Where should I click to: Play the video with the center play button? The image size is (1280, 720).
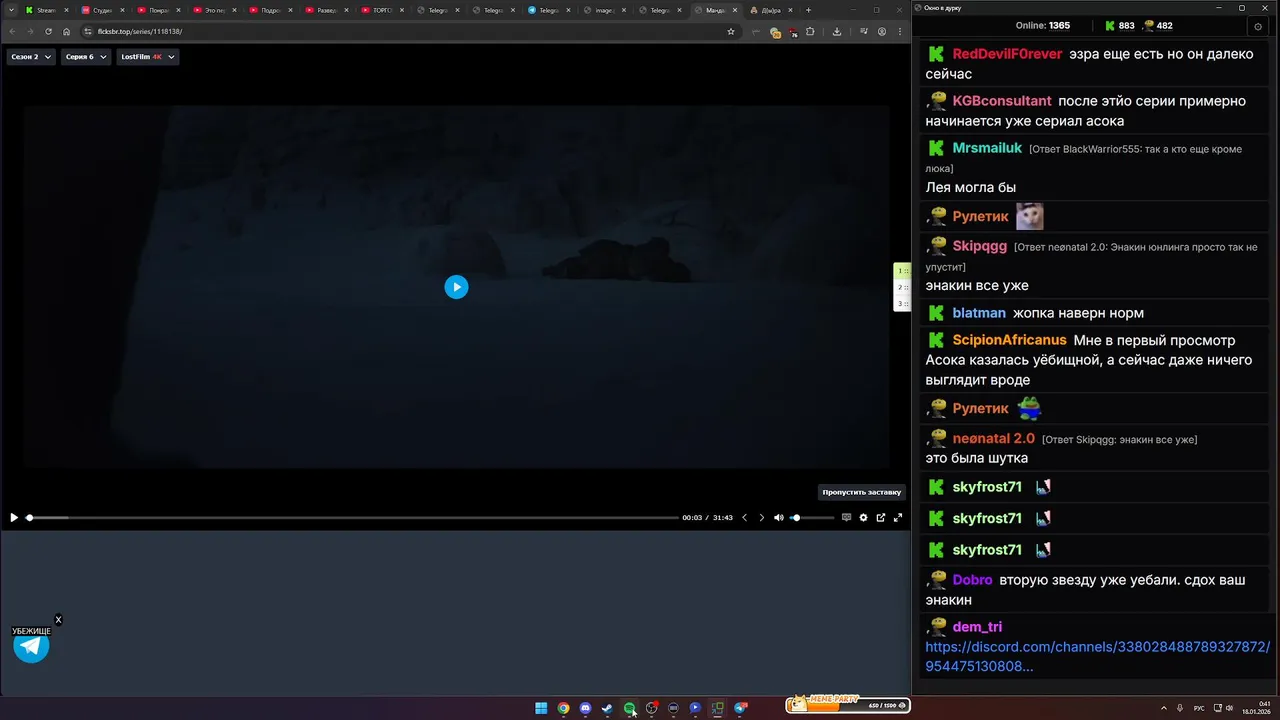coord(456,287)
